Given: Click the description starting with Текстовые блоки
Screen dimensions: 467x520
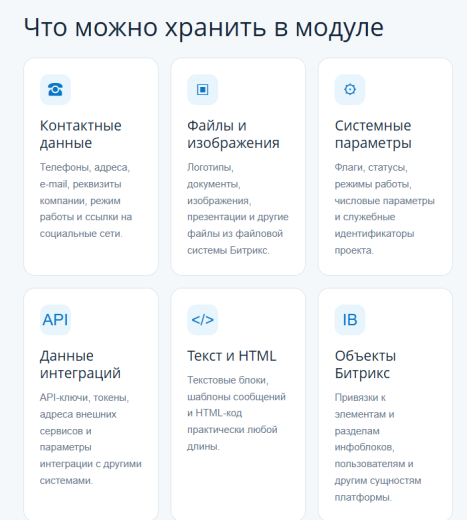Looking at the screenshot, I should [x=236, y=413].
